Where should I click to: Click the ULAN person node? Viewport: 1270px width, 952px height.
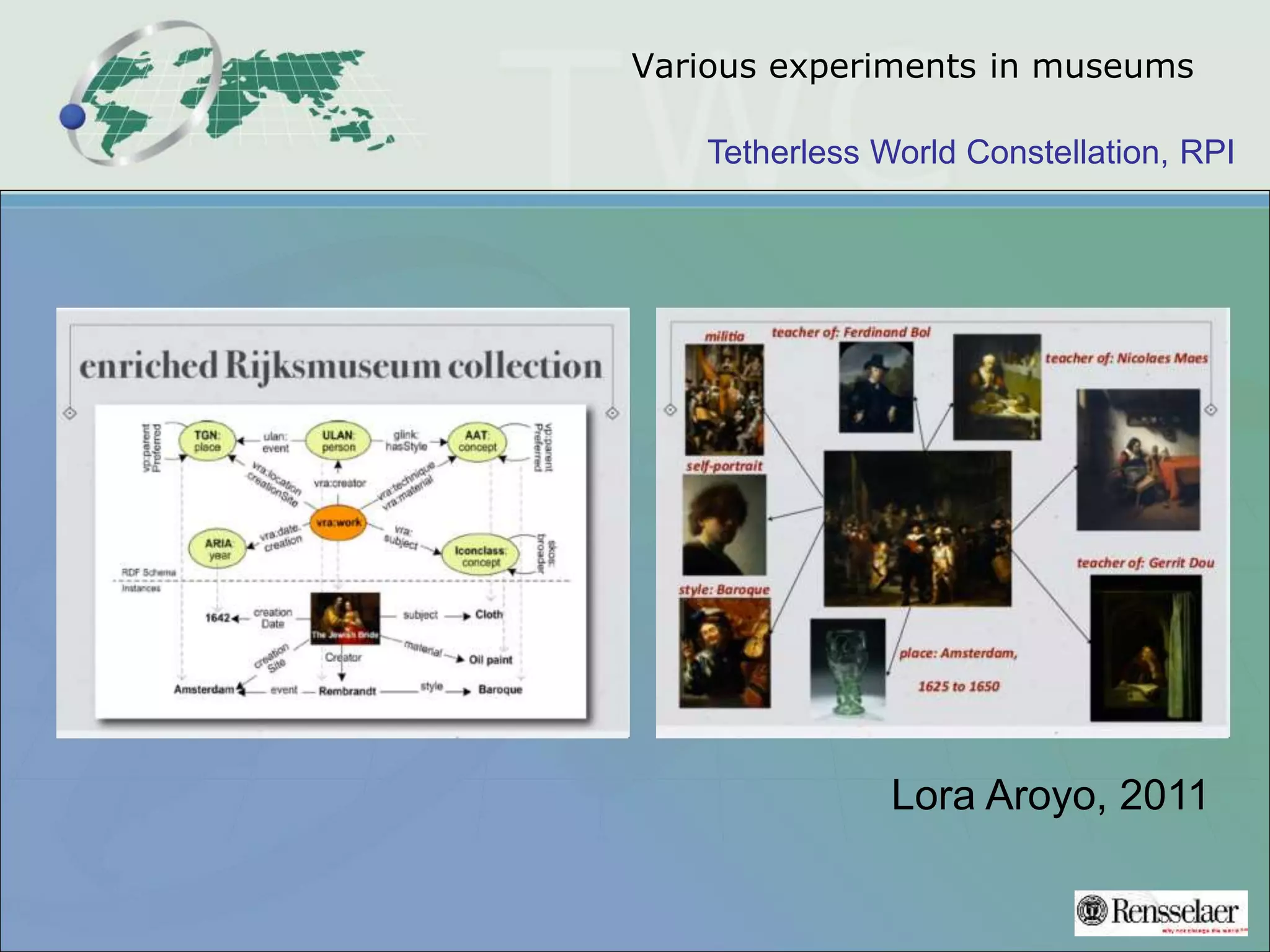click(x=339, y=441)
